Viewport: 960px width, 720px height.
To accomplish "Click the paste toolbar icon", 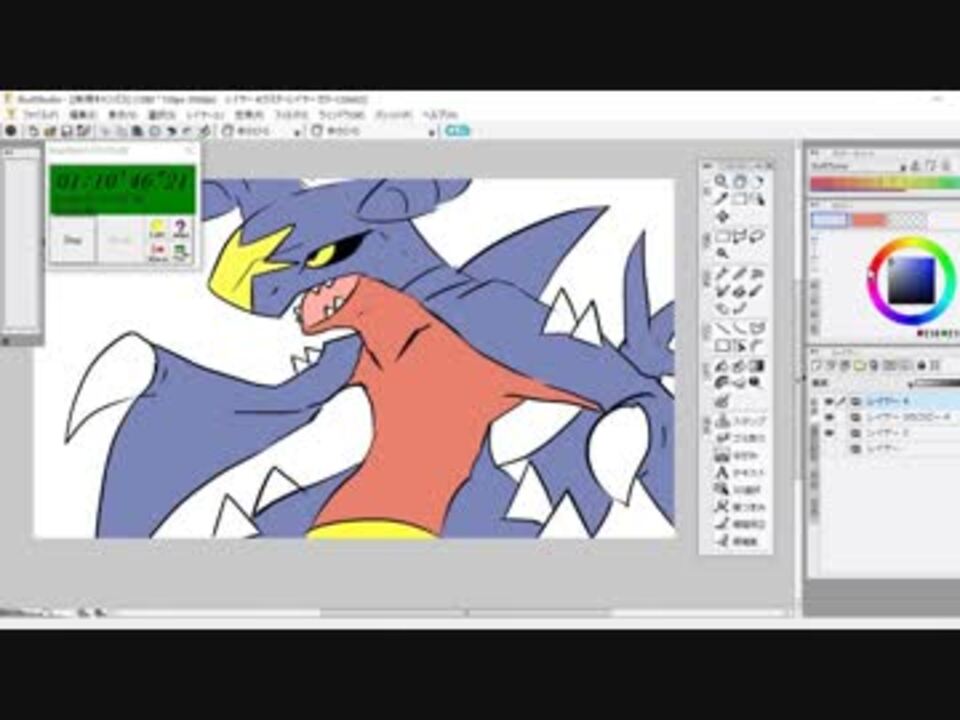I will [x=138, y=131].
